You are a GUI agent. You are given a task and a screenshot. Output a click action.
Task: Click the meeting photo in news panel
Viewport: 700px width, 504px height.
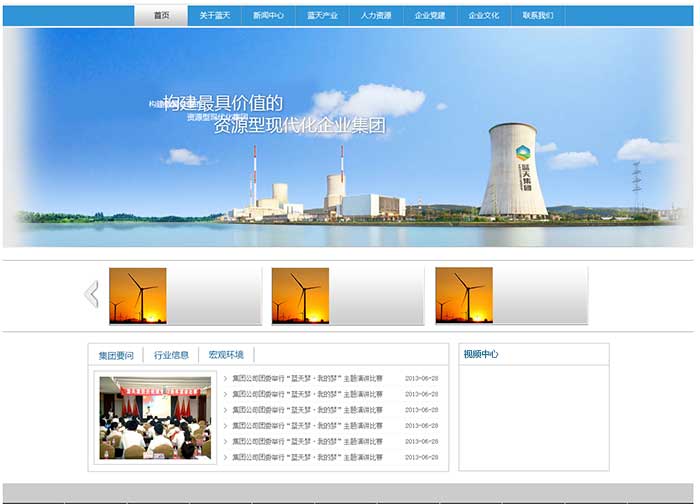[154, 417]
